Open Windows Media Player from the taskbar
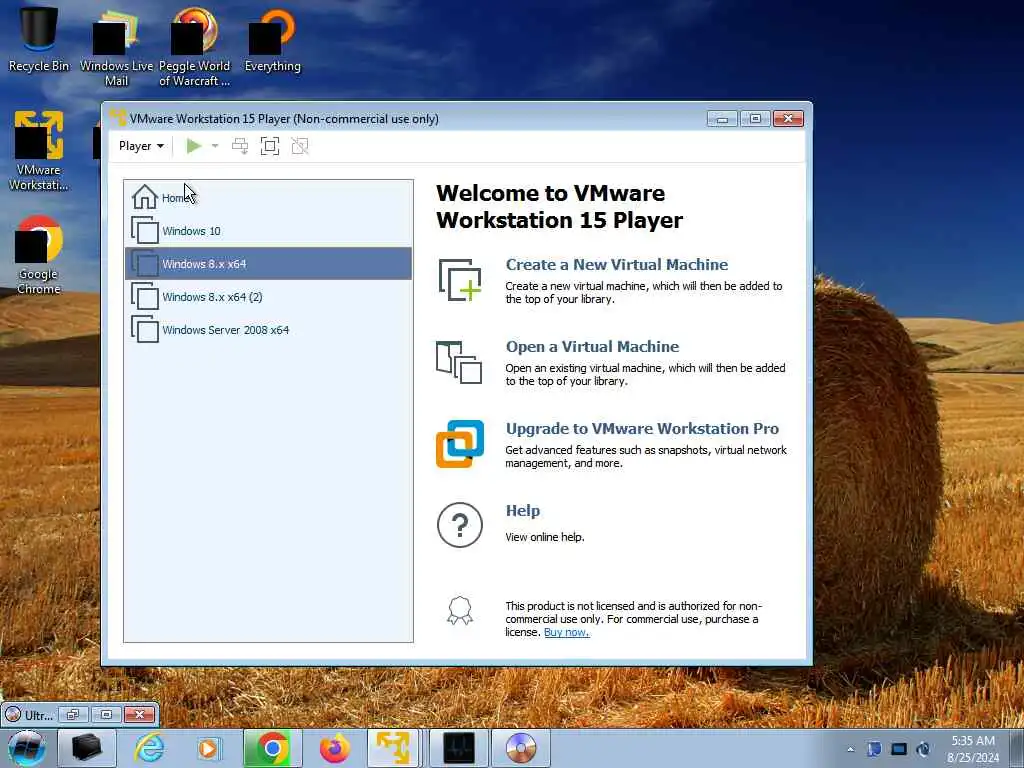Image resolution: width=1024 pixels, height=768 pixels. pos(208,748)
